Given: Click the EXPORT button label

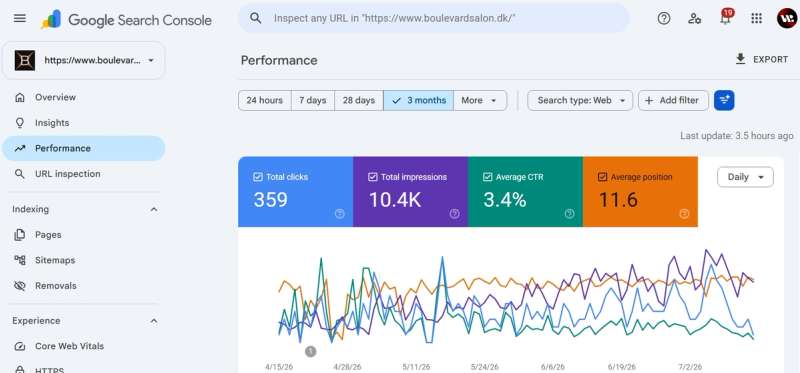Looking at the screenshot, I should coord(770,60).
